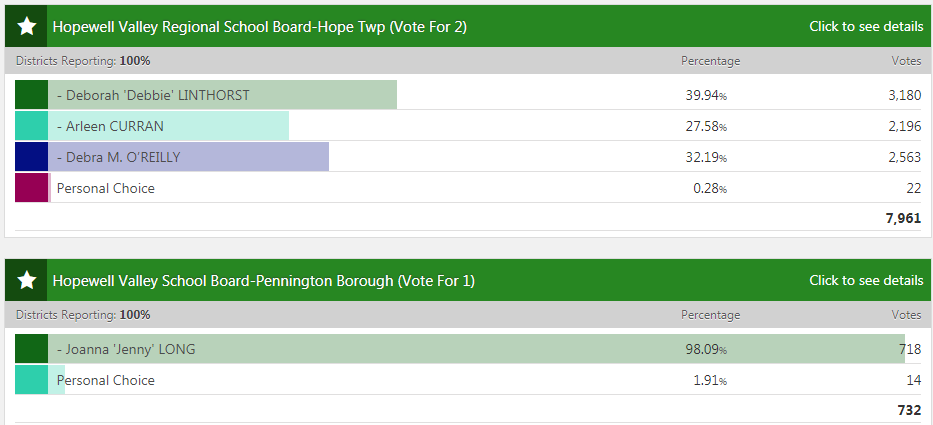This screenshot has height=425, width=933.
Task: Open details for Hope Twp school board race
Action: pyautogui.click(x=866, y=27)
